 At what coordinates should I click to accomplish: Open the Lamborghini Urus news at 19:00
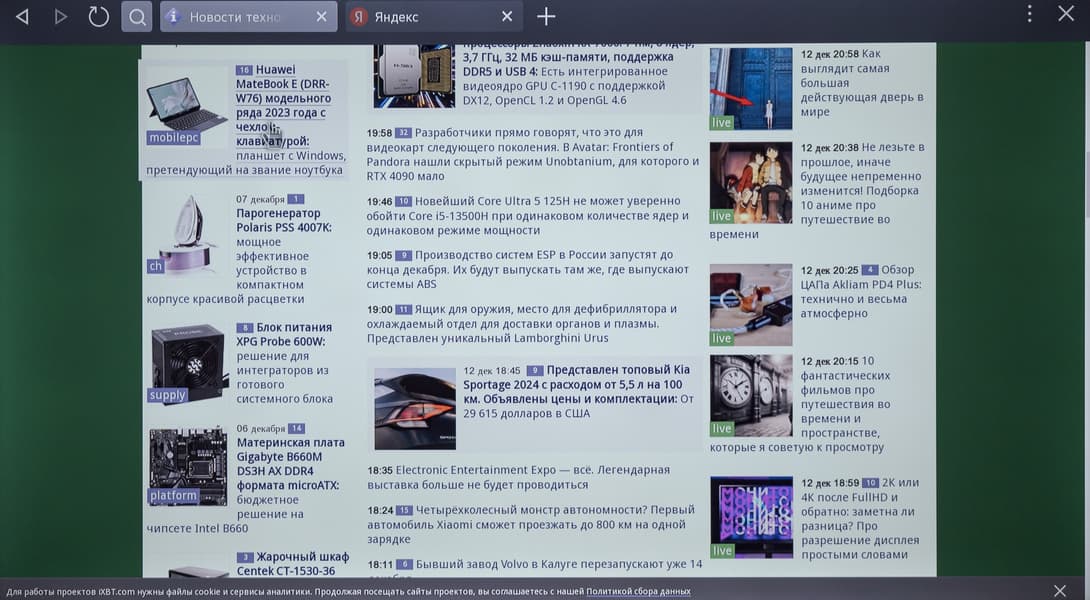[522, 323]
